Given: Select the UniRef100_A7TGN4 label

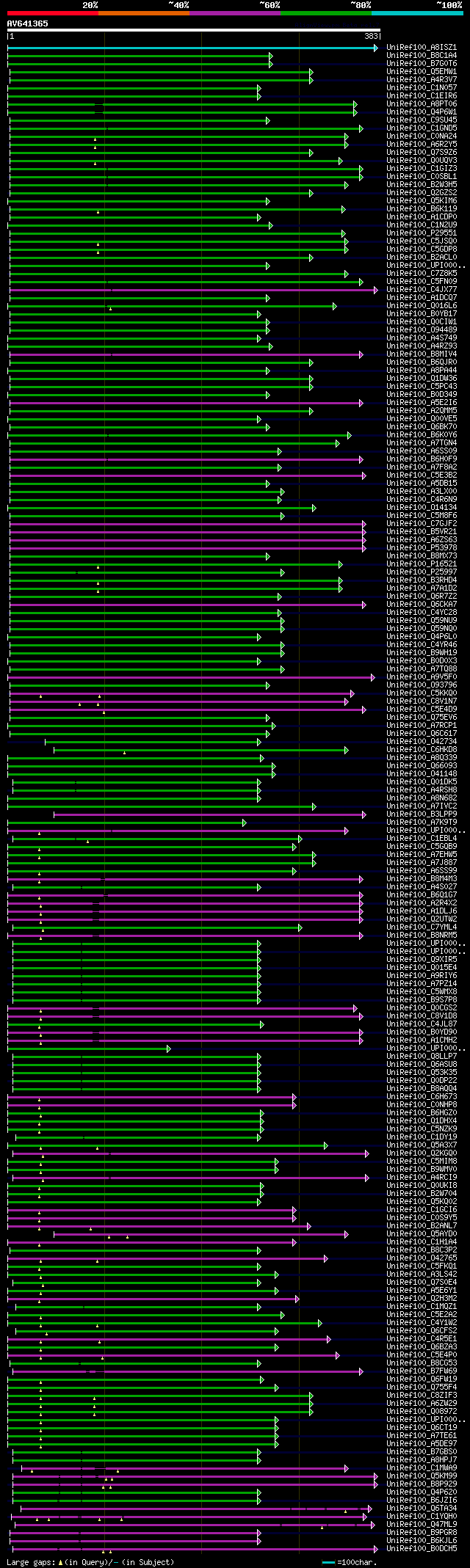Looking at the screenshot, I should tap(422, 443).
